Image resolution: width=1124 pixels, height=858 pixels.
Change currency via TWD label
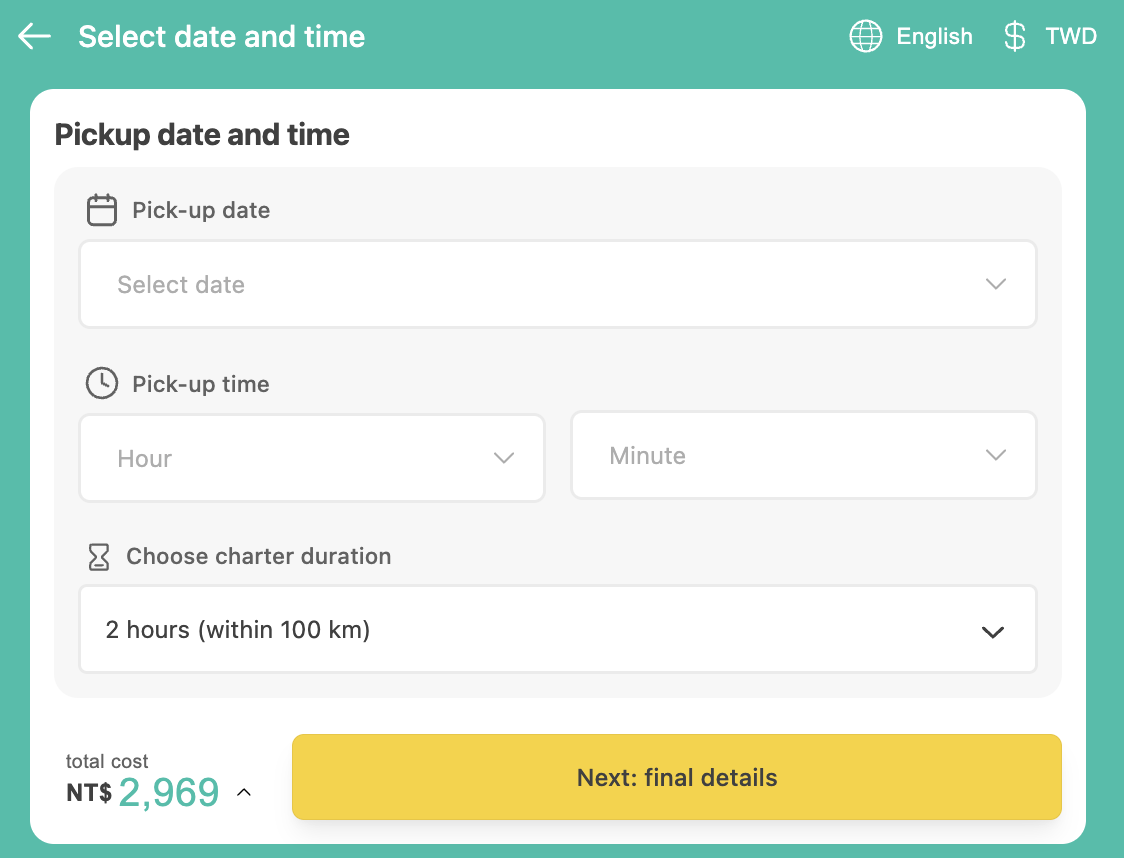[1071, 37]
